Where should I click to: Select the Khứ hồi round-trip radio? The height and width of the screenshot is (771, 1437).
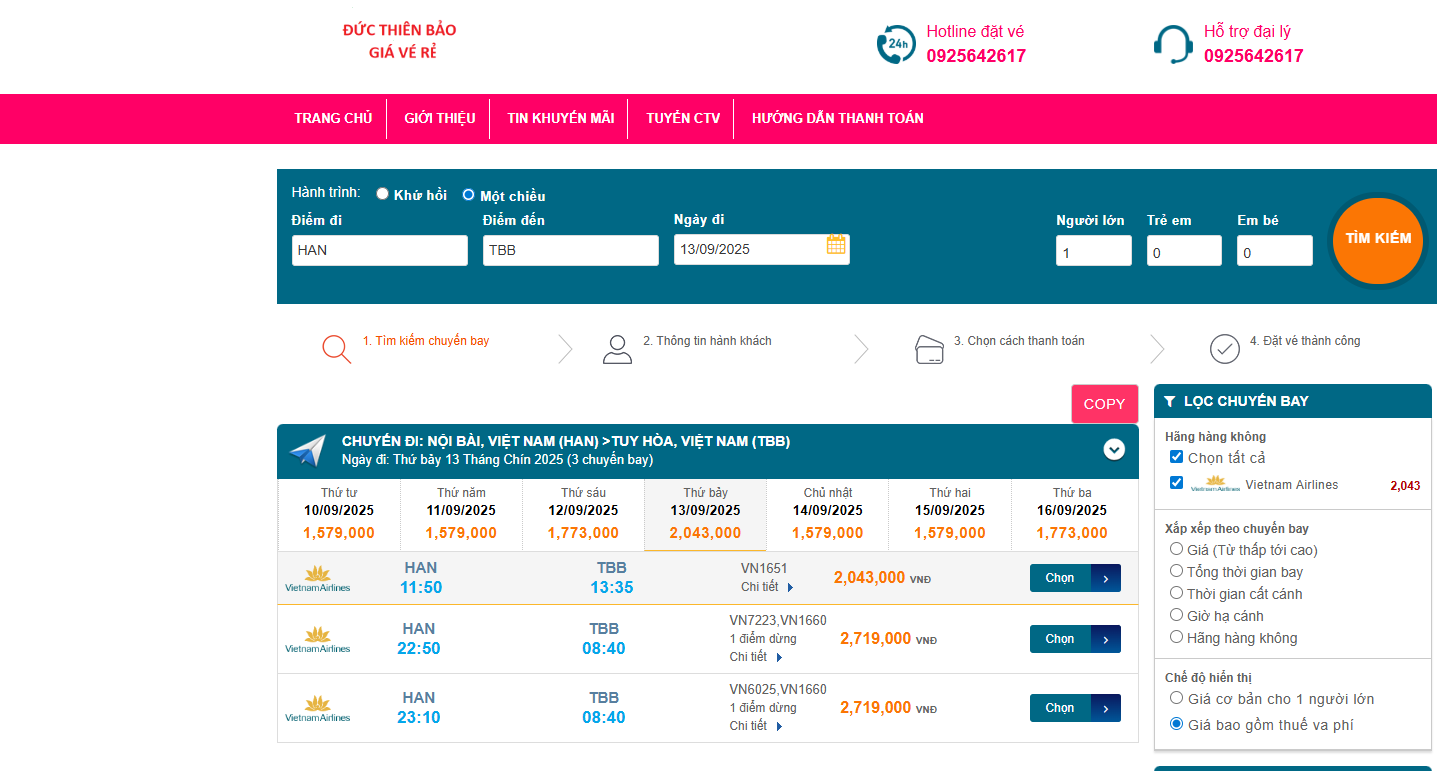[x=382, y=194]
